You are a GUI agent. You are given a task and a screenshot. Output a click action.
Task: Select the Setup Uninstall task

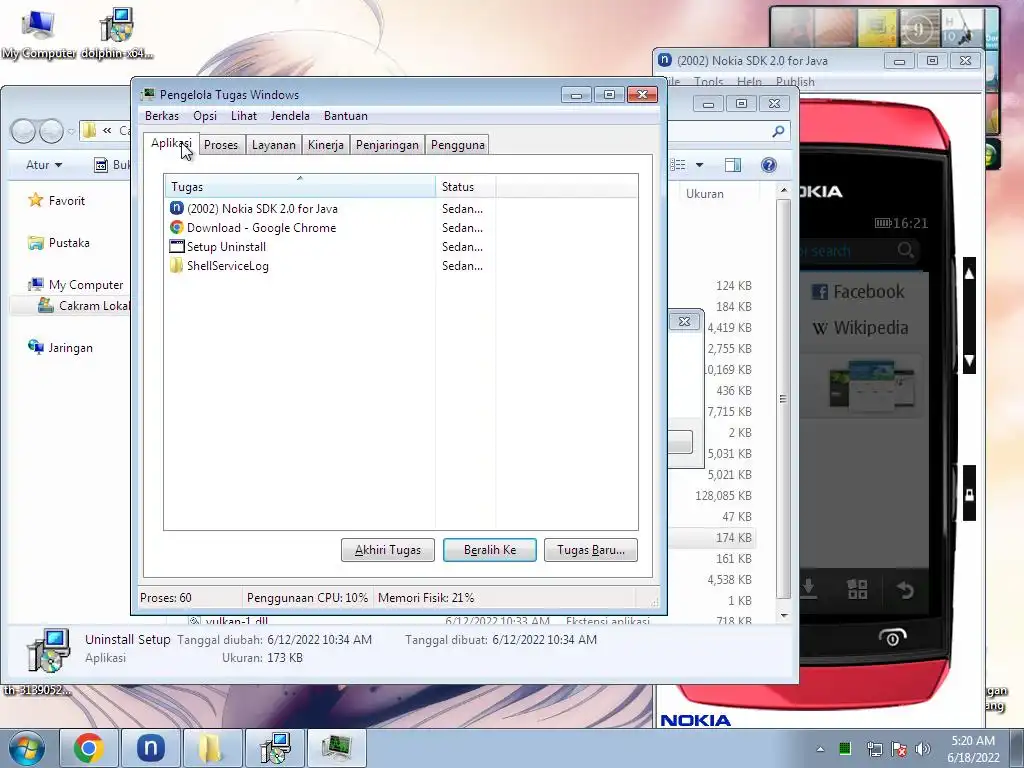pos(226,247)
